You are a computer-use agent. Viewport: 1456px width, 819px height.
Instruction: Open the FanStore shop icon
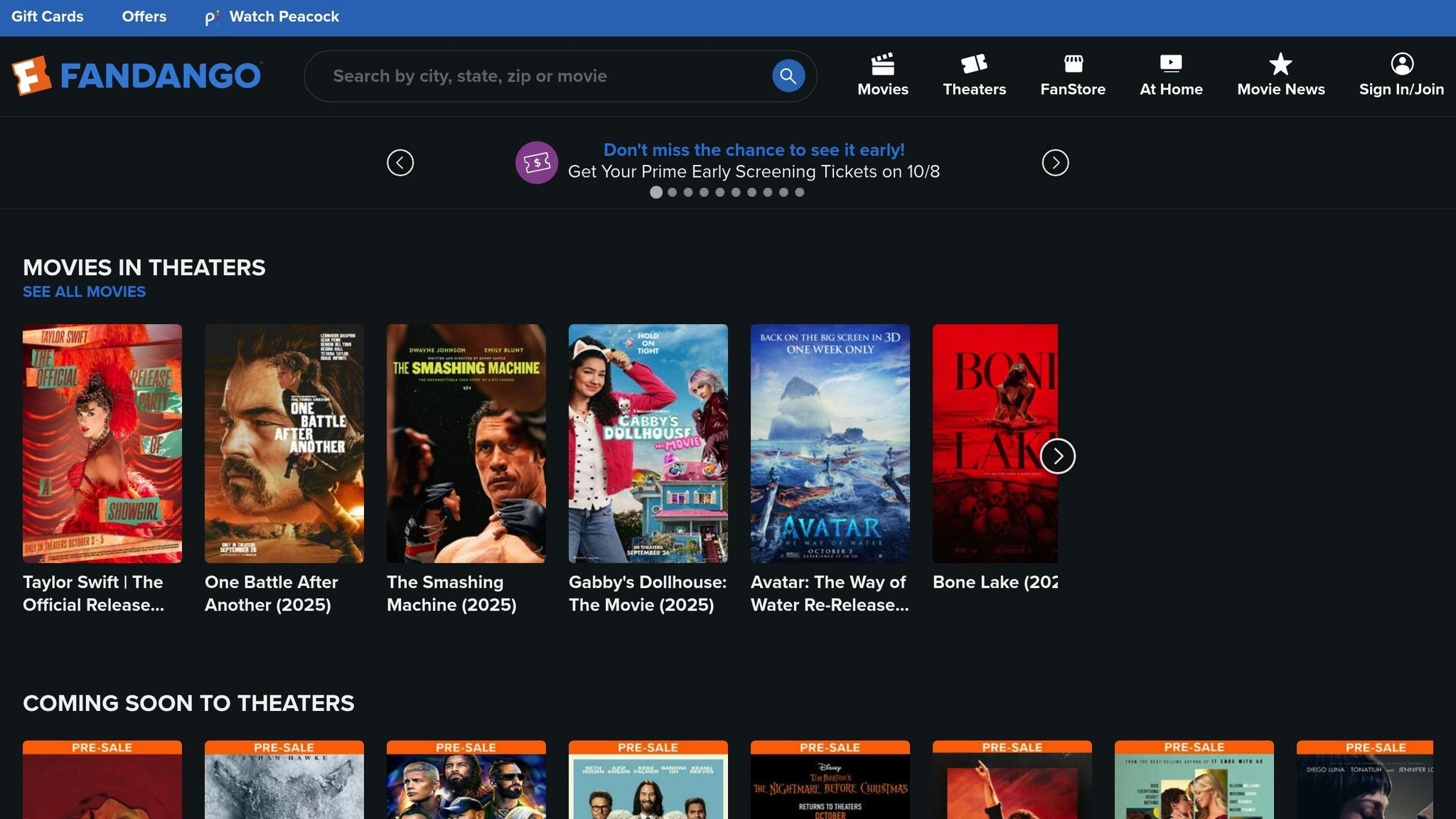pyautogui.click(x=1073, y=64)
